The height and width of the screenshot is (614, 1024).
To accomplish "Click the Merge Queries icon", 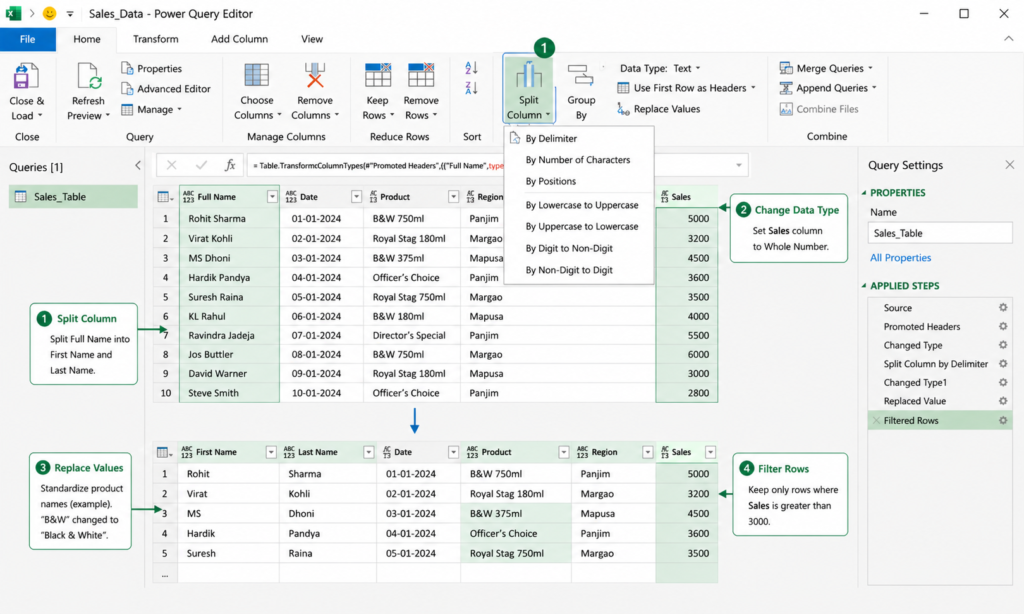I will click(786, 68).
